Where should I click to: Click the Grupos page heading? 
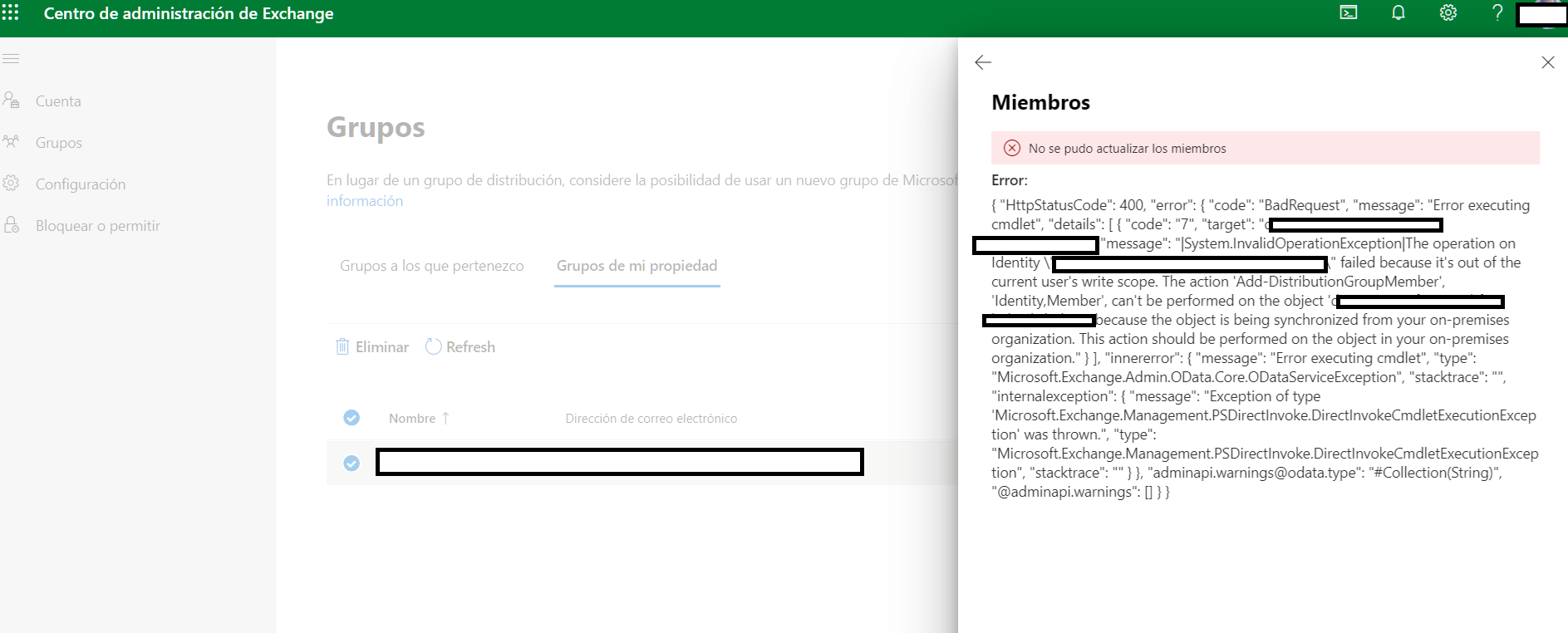pyautogui.click(x=376, y=127)
